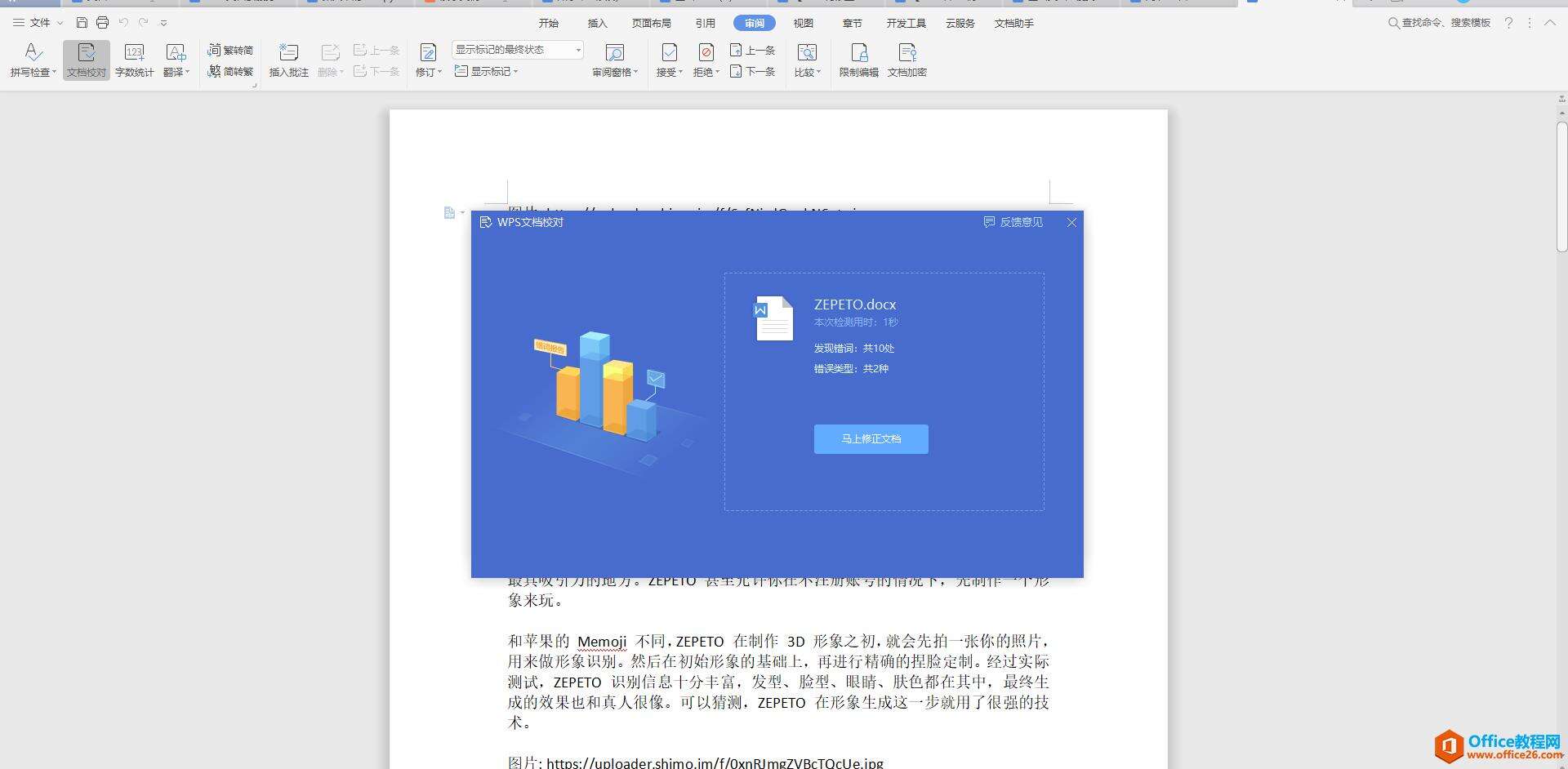Expand the 修订 dropdown arrow
The height and width of the screenshot is (769, 1568).
click(x=439, y=73)
